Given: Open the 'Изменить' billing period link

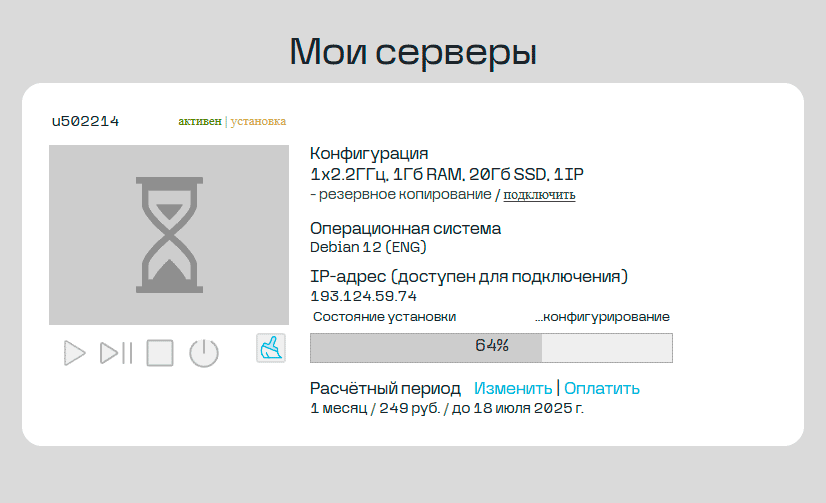Looking at the screenshot, I should 513,389.
